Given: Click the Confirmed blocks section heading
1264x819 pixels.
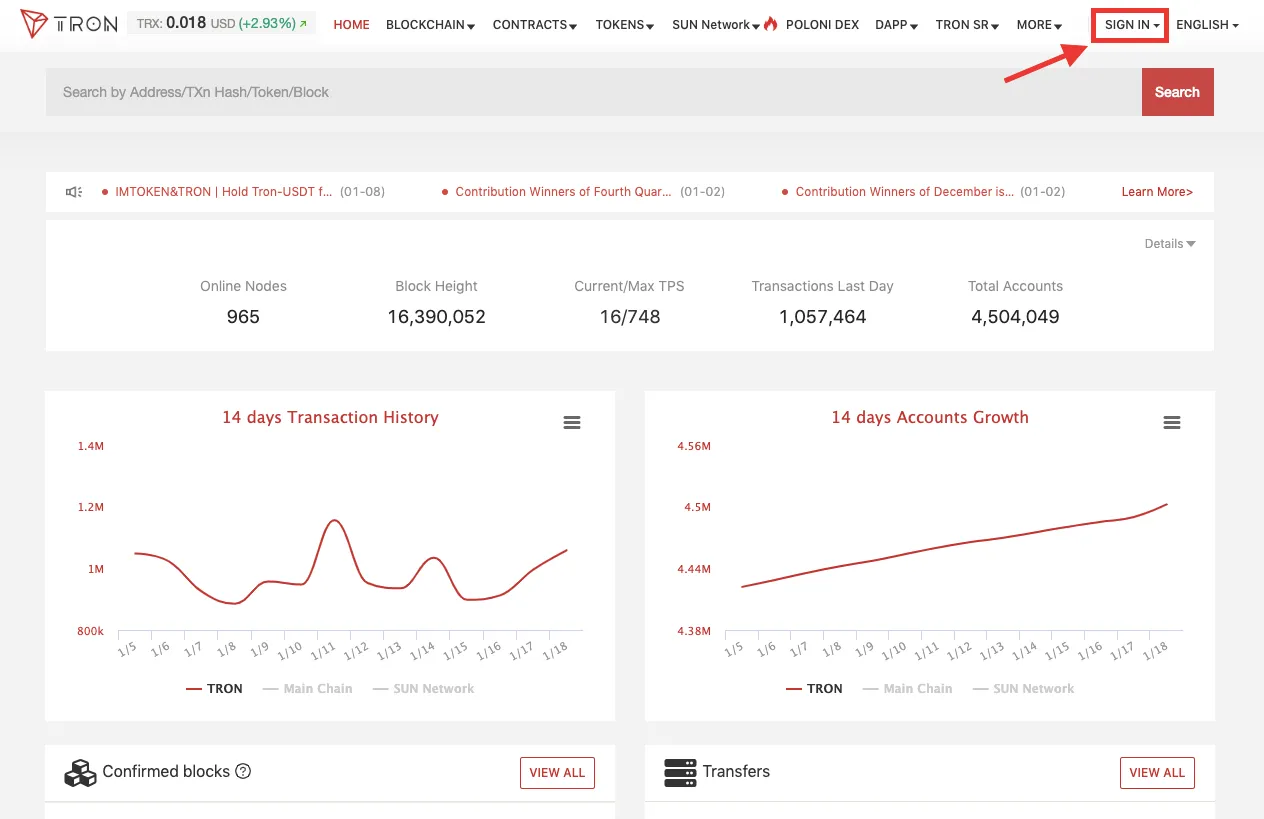Looking at the screenshot, I should pyautogui.click(x=166, y=771).
